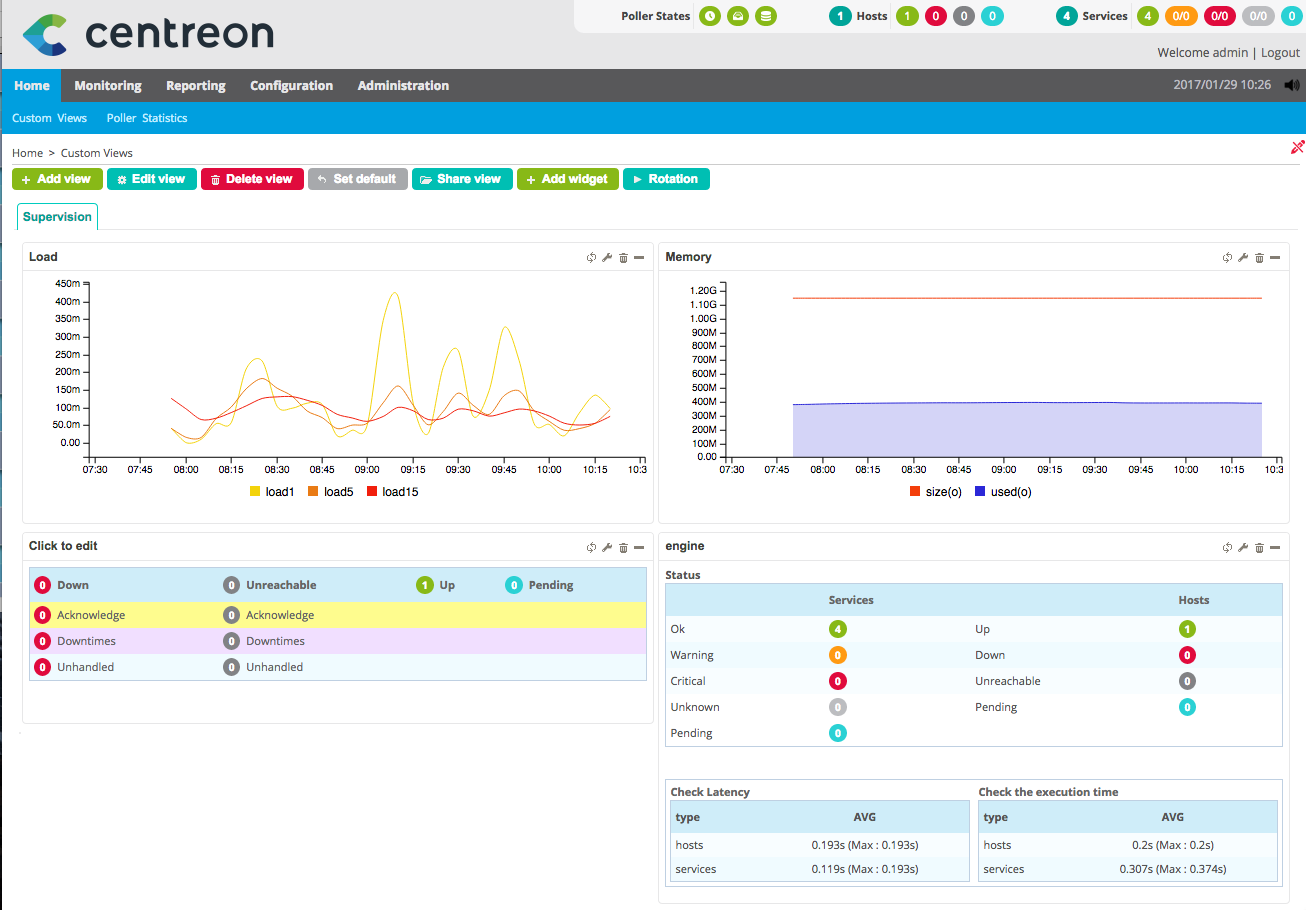Screen dimensions: 1306x910
Task: Open Memory widget wrench settings
Action: [x=1243, y=258]
